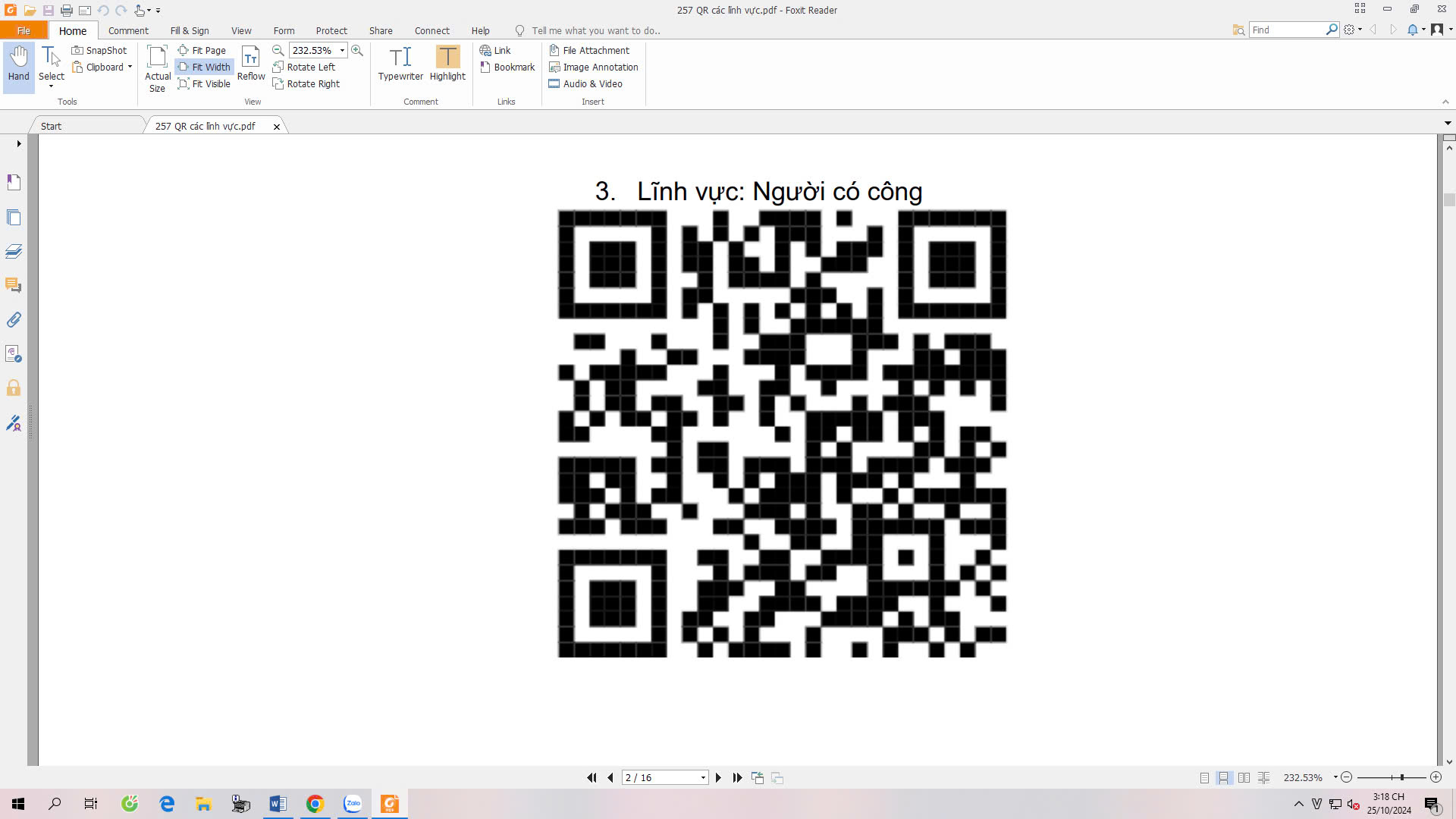Open Word from the taskbar

(x=278, y=804)
